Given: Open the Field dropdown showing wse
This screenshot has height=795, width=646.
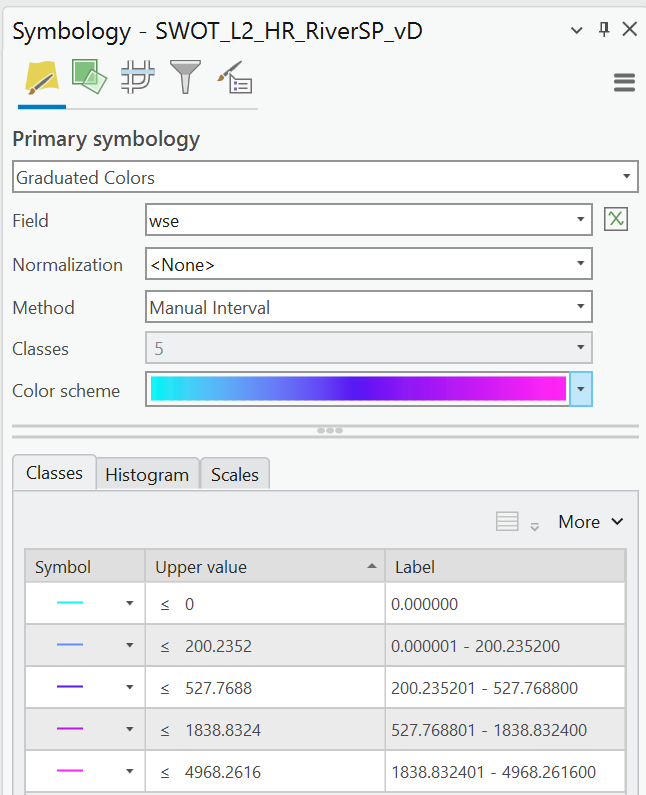Looking at the screenshot, I should (369, 220).
